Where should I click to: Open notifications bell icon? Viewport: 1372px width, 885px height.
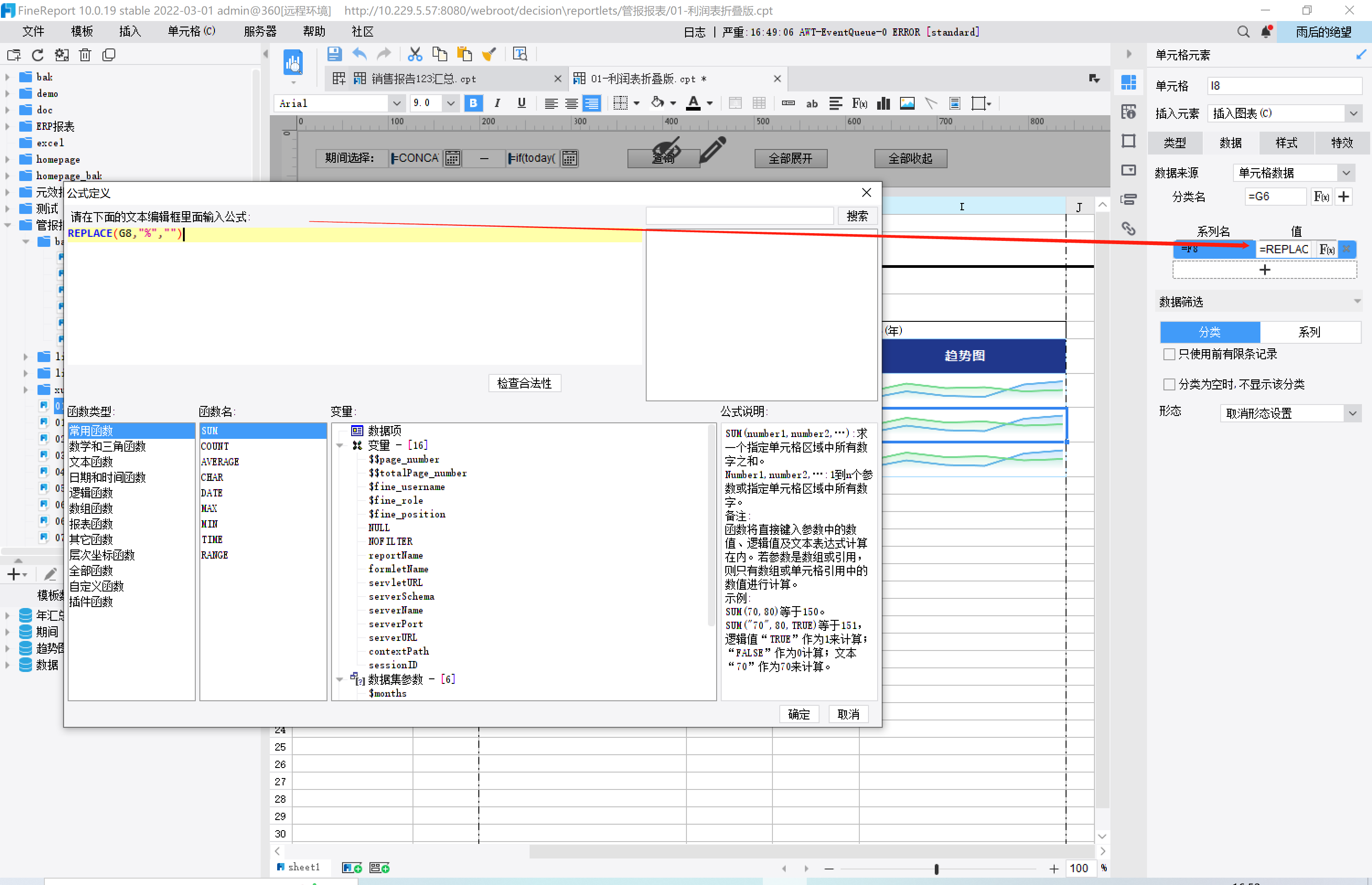1266,32
